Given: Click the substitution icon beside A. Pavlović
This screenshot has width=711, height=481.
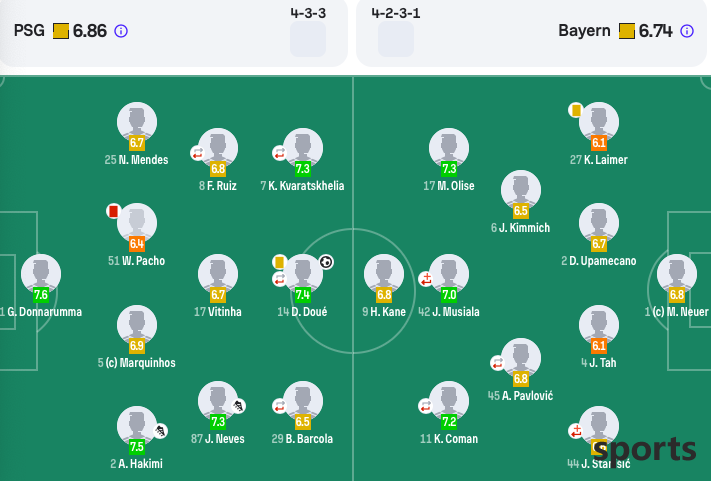Looking at the screenshot, I should pos(498,363).
